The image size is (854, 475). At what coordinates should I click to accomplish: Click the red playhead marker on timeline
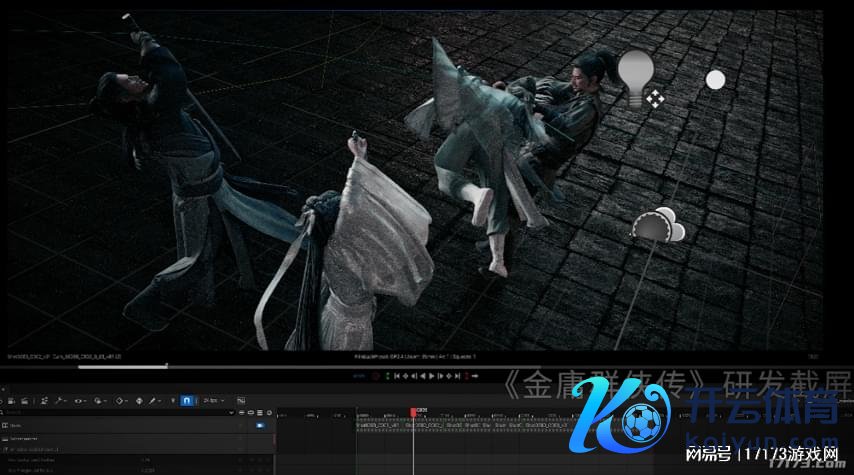(x=413, y=411)
